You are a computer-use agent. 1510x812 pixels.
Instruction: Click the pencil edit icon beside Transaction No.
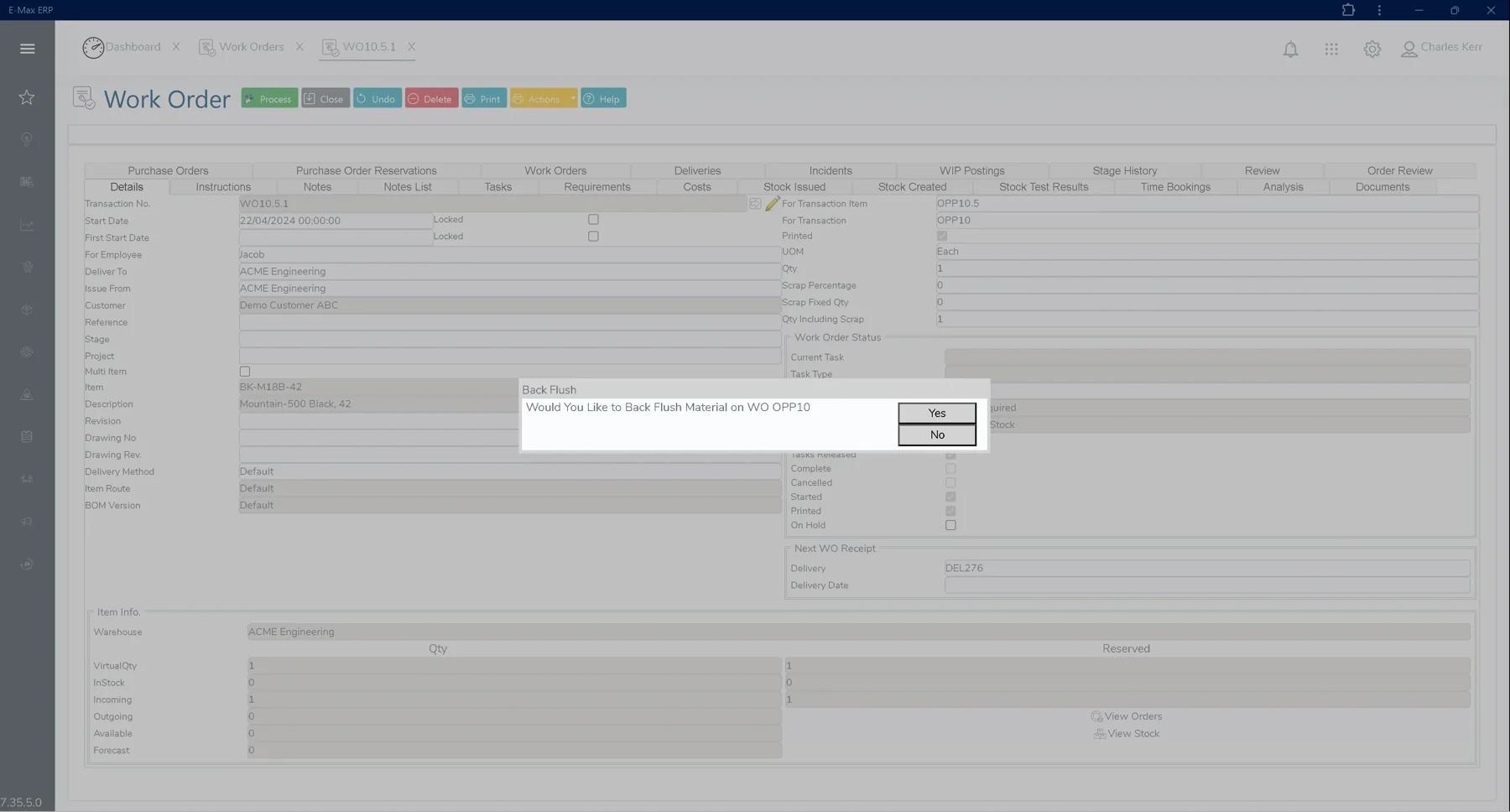coord(773,204)
